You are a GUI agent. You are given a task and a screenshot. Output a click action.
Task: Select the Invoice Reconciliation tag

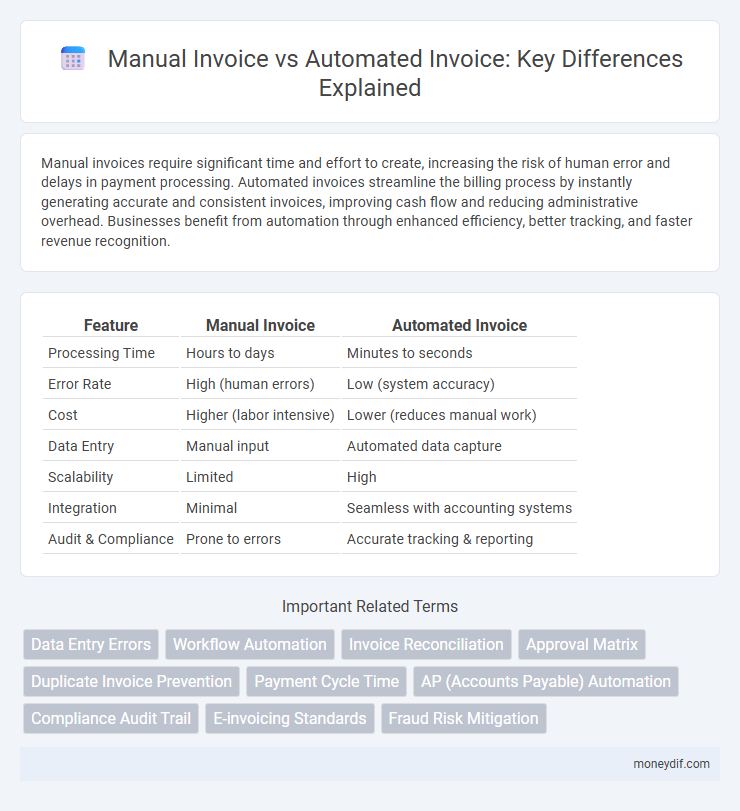coord(426,644)
